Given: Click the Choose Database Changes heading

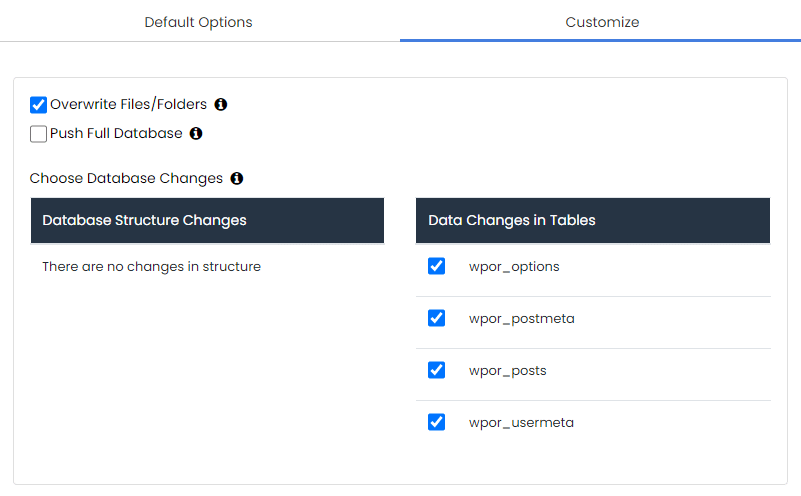Looking at the screenshot, I should coord(126,178).
